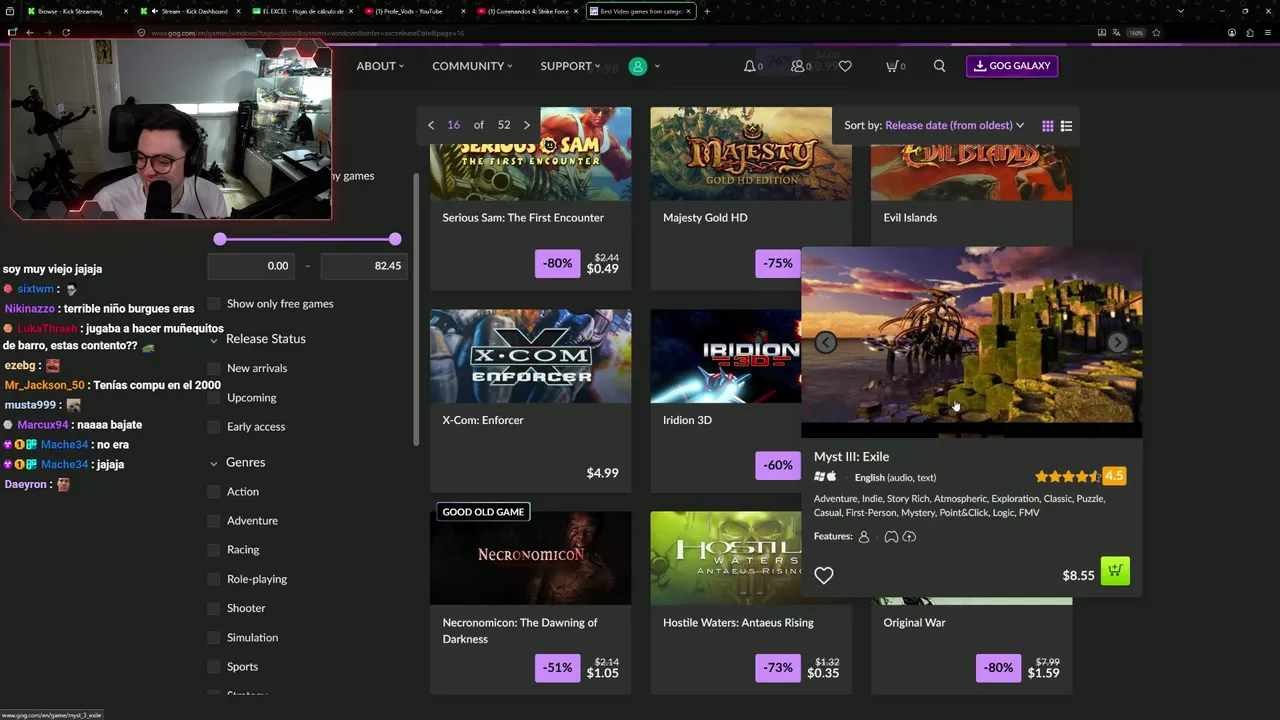1280x720 pixels.
Task: Open the green user account avatar
Action: [x=638, y=66]
